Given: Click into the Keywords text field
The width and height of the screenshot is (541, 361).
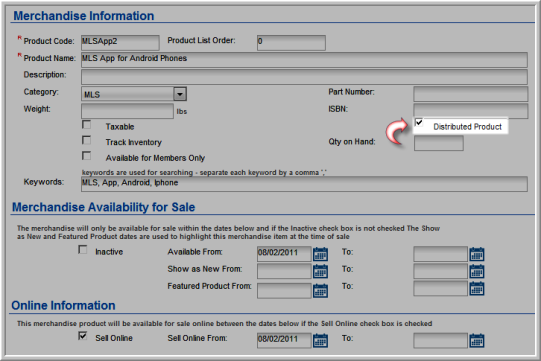Looking at the screenshot, I should pos(304,184).
